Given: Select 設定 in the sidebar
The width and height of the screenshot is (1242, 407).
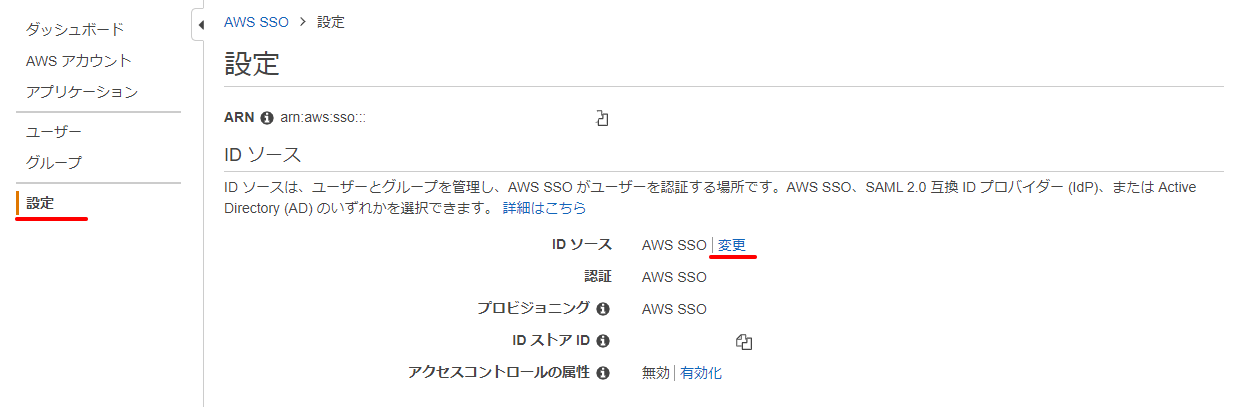Looking at the screenshot, I should tap(41, 203).
